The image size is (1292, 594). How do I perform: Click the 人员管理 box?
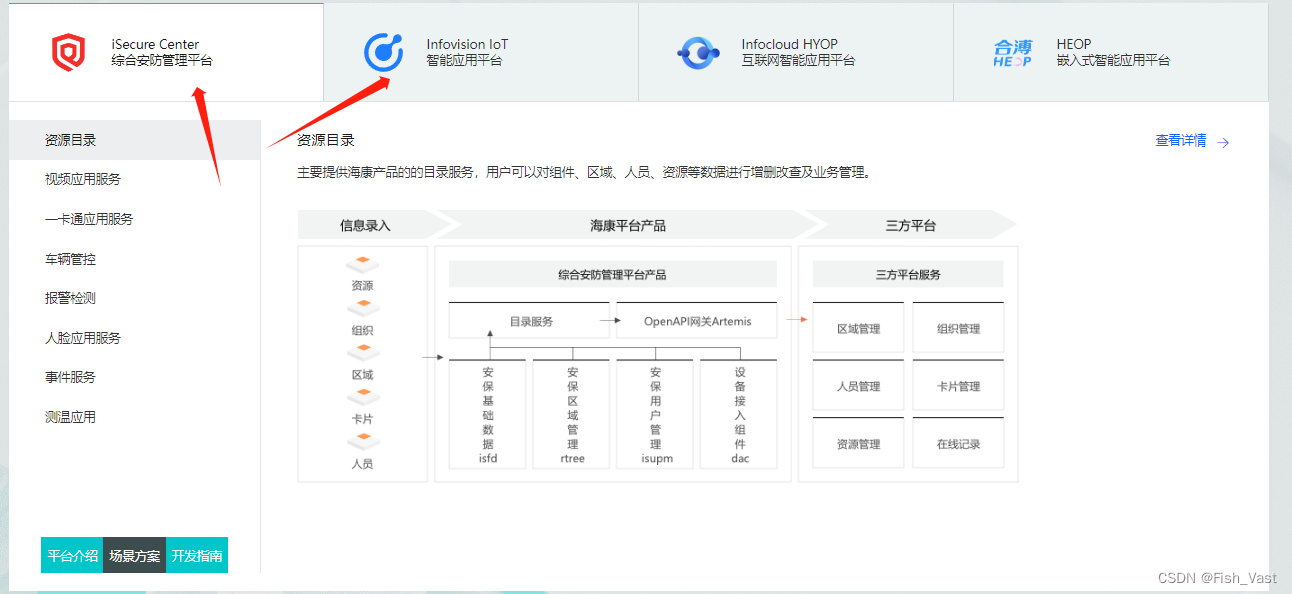[x=858, y=386]
